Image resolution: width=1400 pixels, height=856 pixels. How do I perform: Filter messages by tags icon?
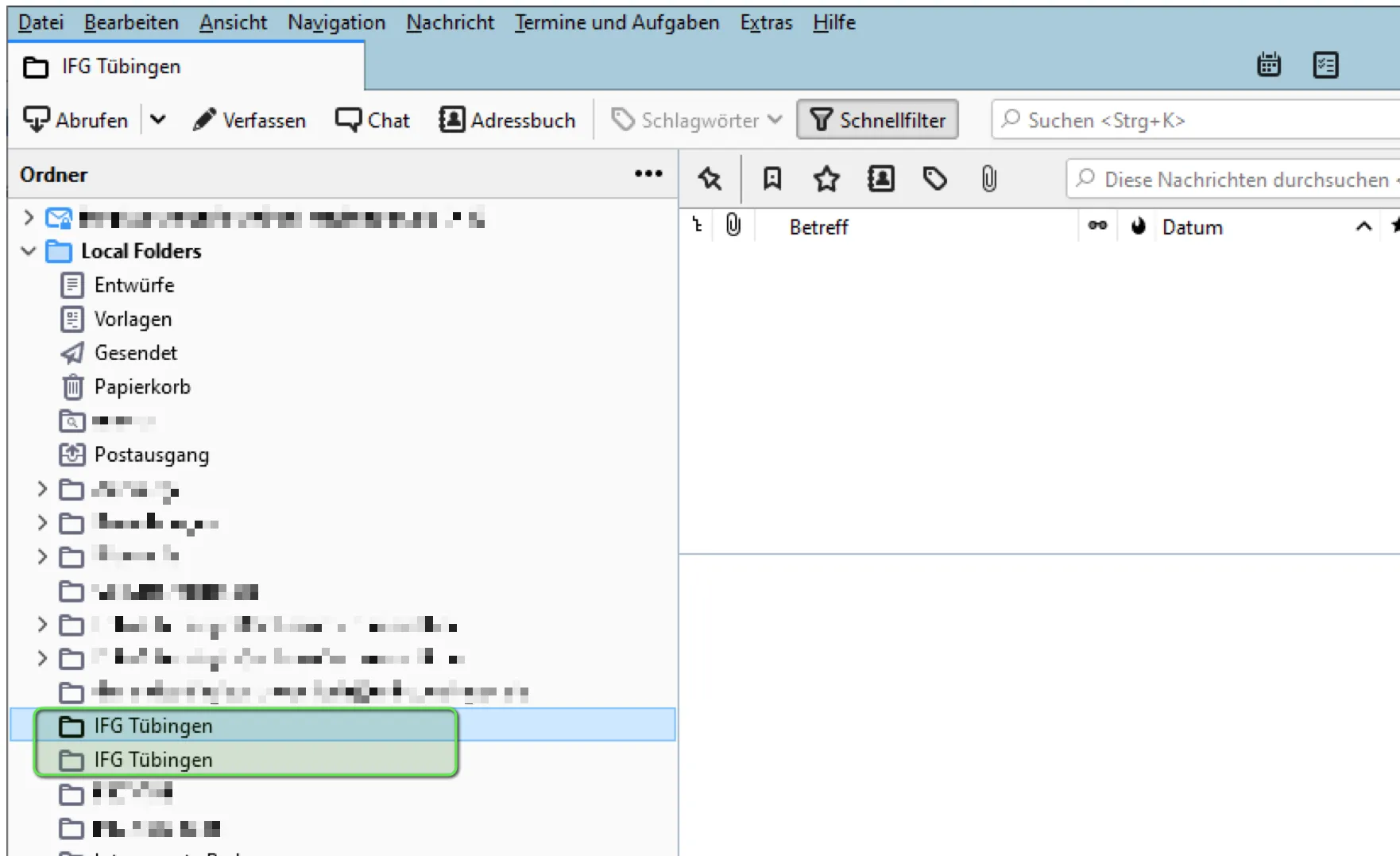[935, 179]
